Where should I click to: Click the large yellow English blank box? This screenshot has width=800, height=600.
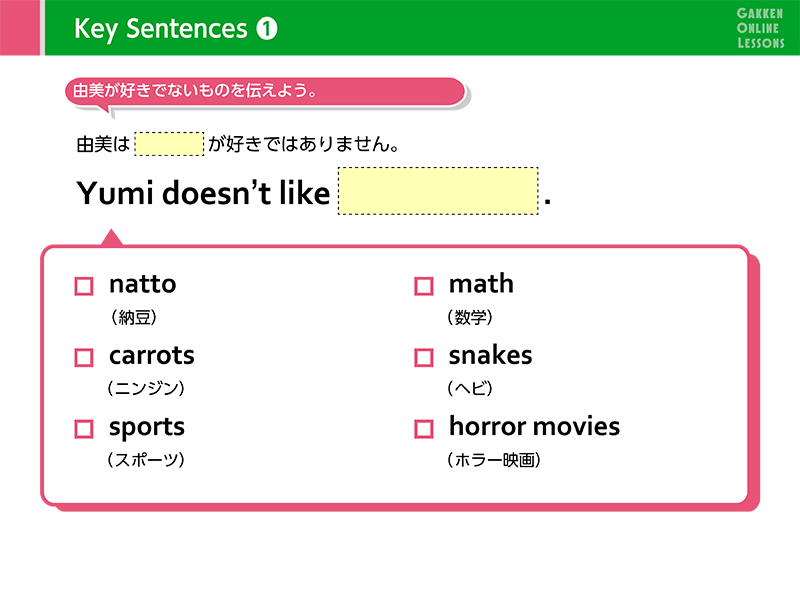point(438,192)
